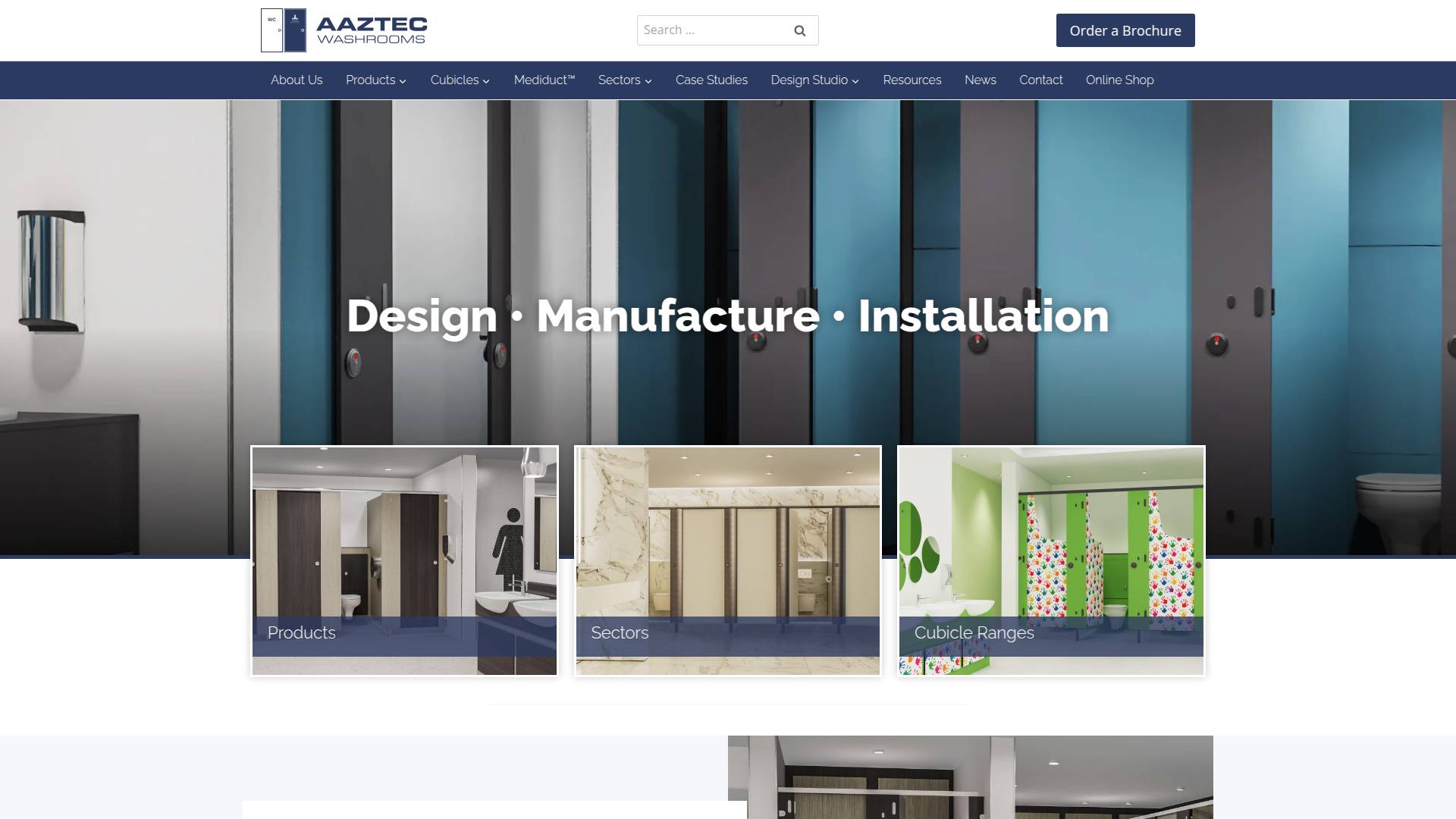The height and width of the screenshot is (819, 1456).
Task: Click the Aaztec Washrooms logo
Action: click(x=341, y=29)
